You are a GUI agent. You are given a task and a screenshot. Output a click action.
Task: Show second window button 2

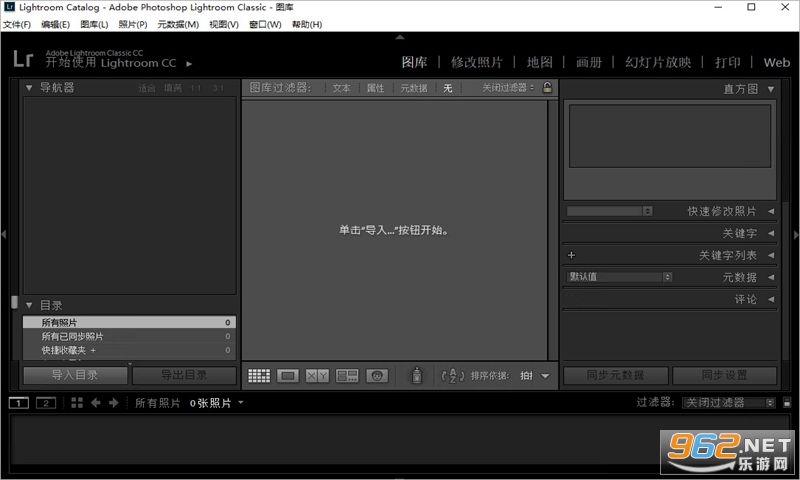(45, 403)
